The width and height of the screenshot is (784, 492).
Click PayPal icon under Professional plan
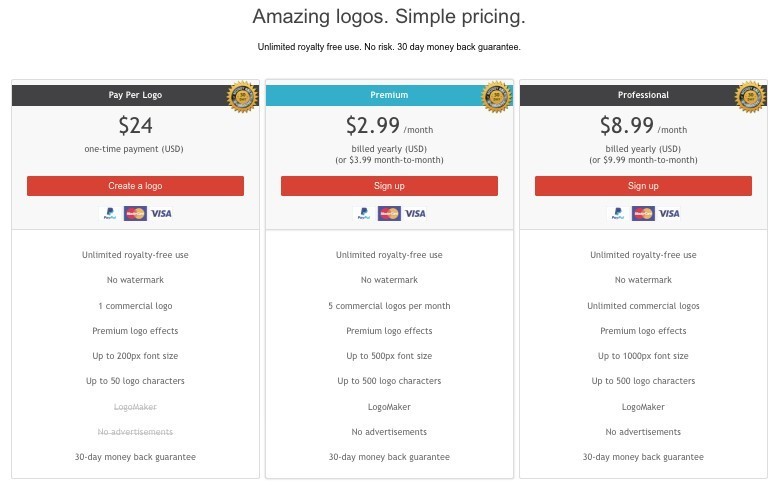click(618, 214)
